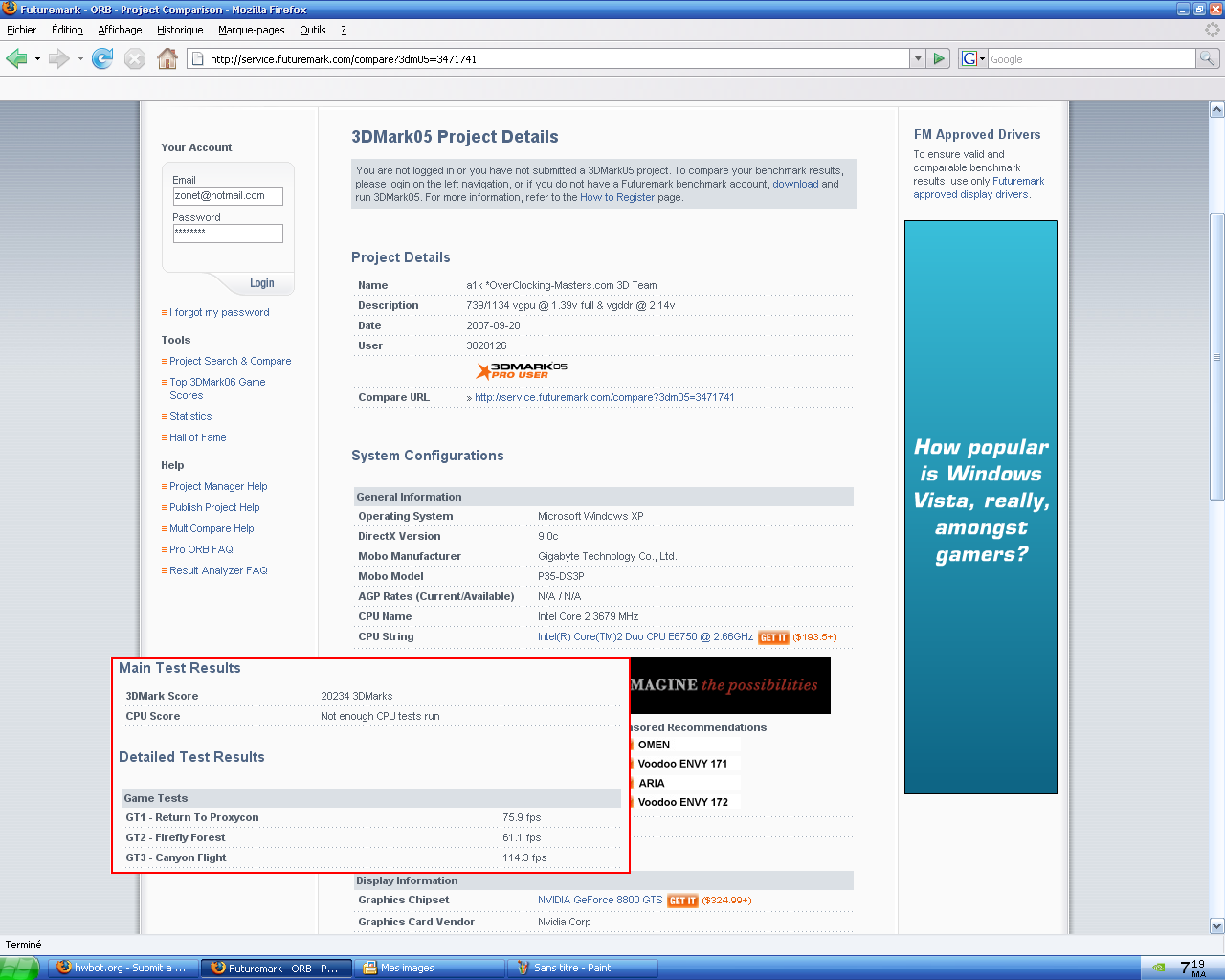Click the Email input field

tap(228, 196)
